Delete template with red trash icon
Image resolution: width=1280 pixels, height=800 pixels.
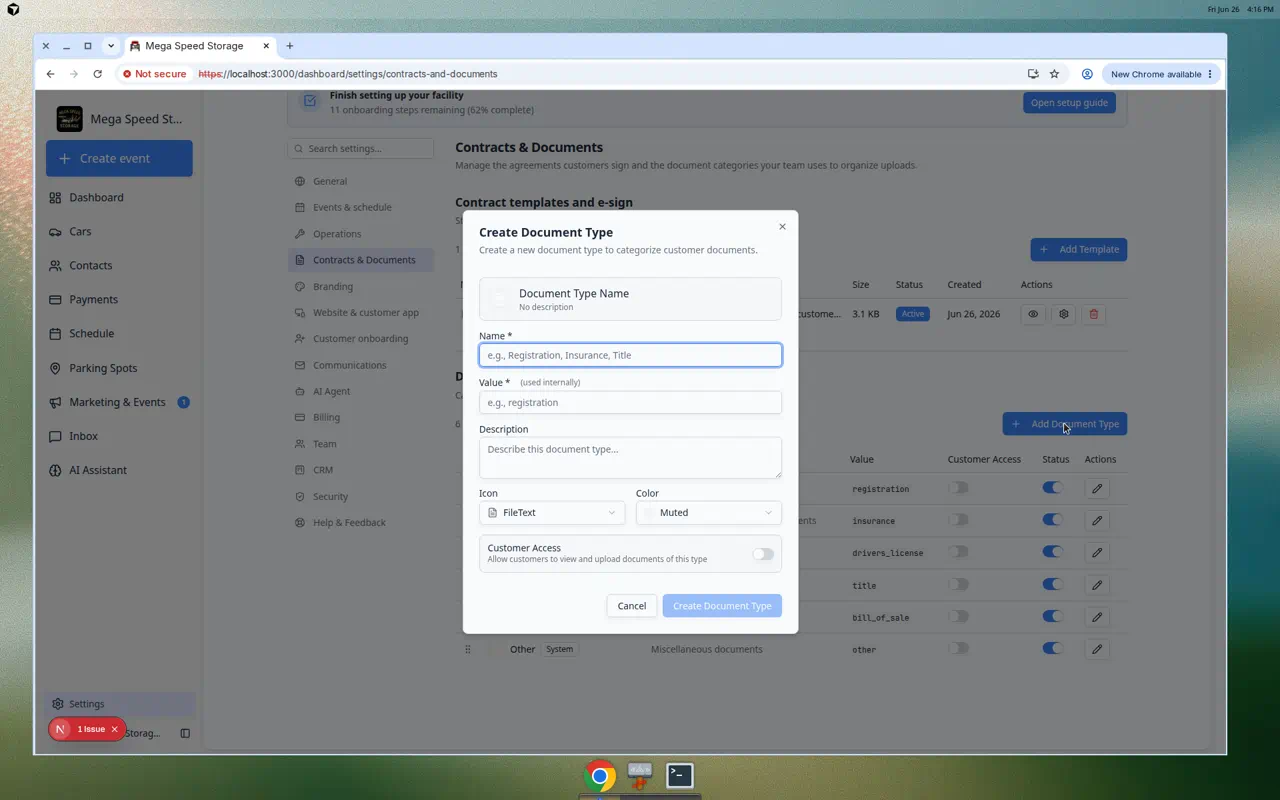point(1094,314)
